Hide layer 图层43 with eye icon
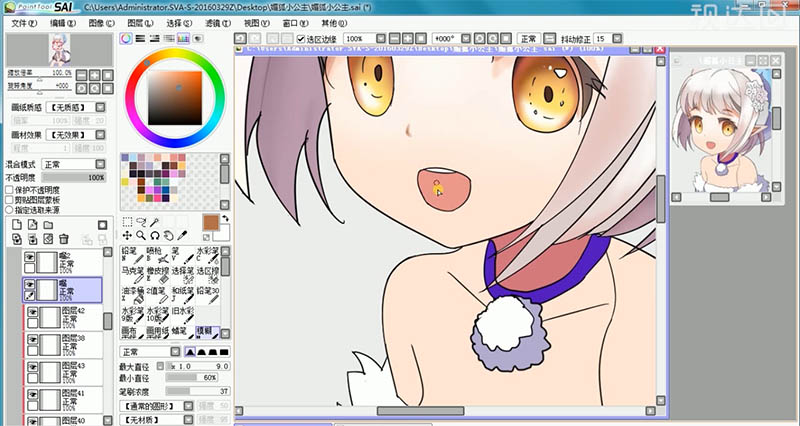 point(33,367)
